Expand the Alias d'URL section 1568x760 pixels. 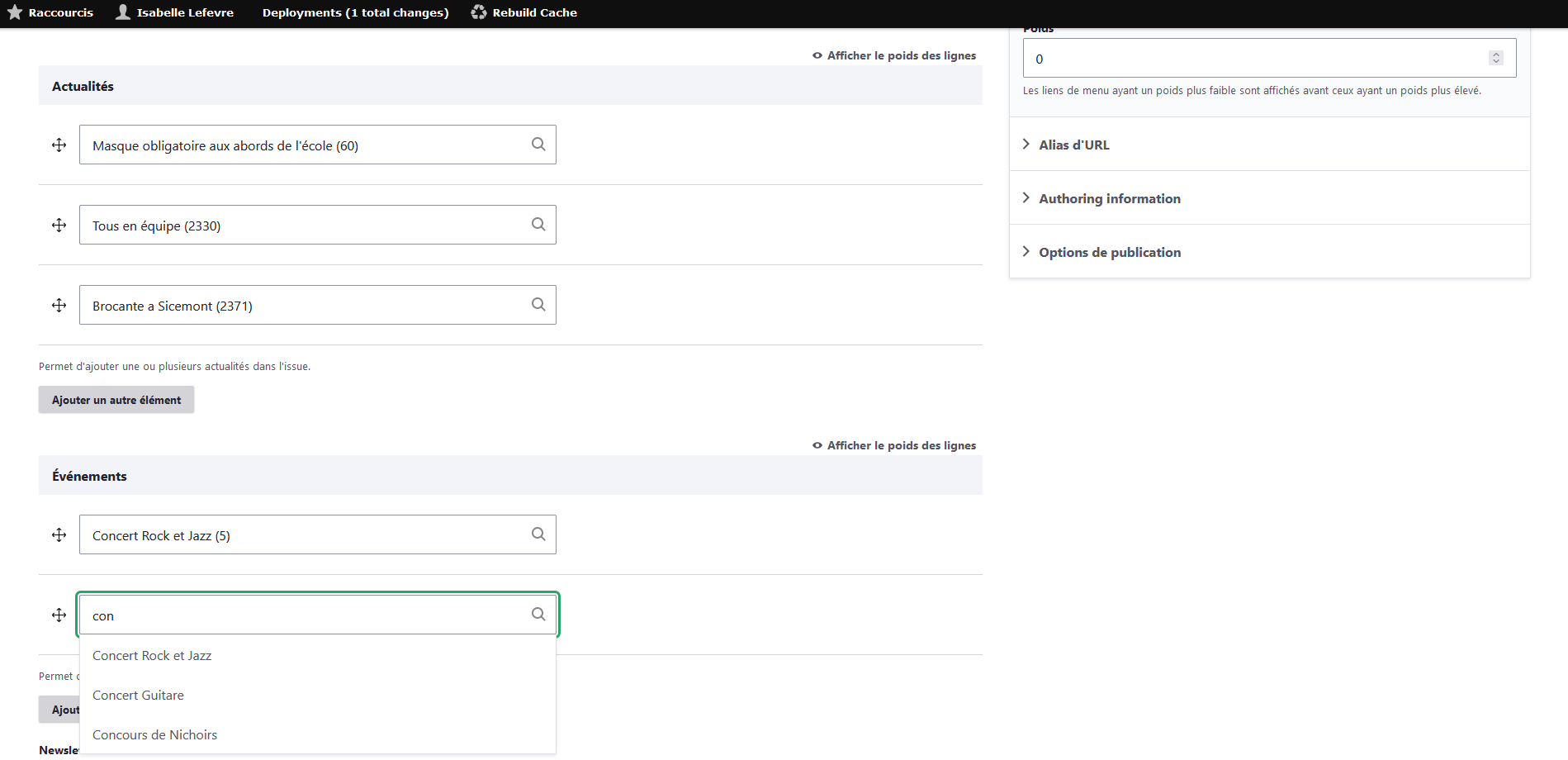point(1073,145)
